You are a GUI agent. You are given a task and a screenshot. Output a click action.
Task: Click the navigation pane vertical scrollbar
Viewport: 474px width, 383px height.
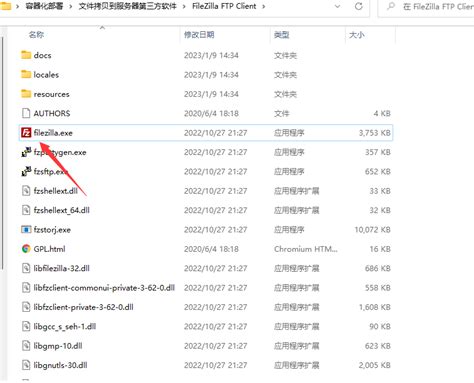coord(3,153)
